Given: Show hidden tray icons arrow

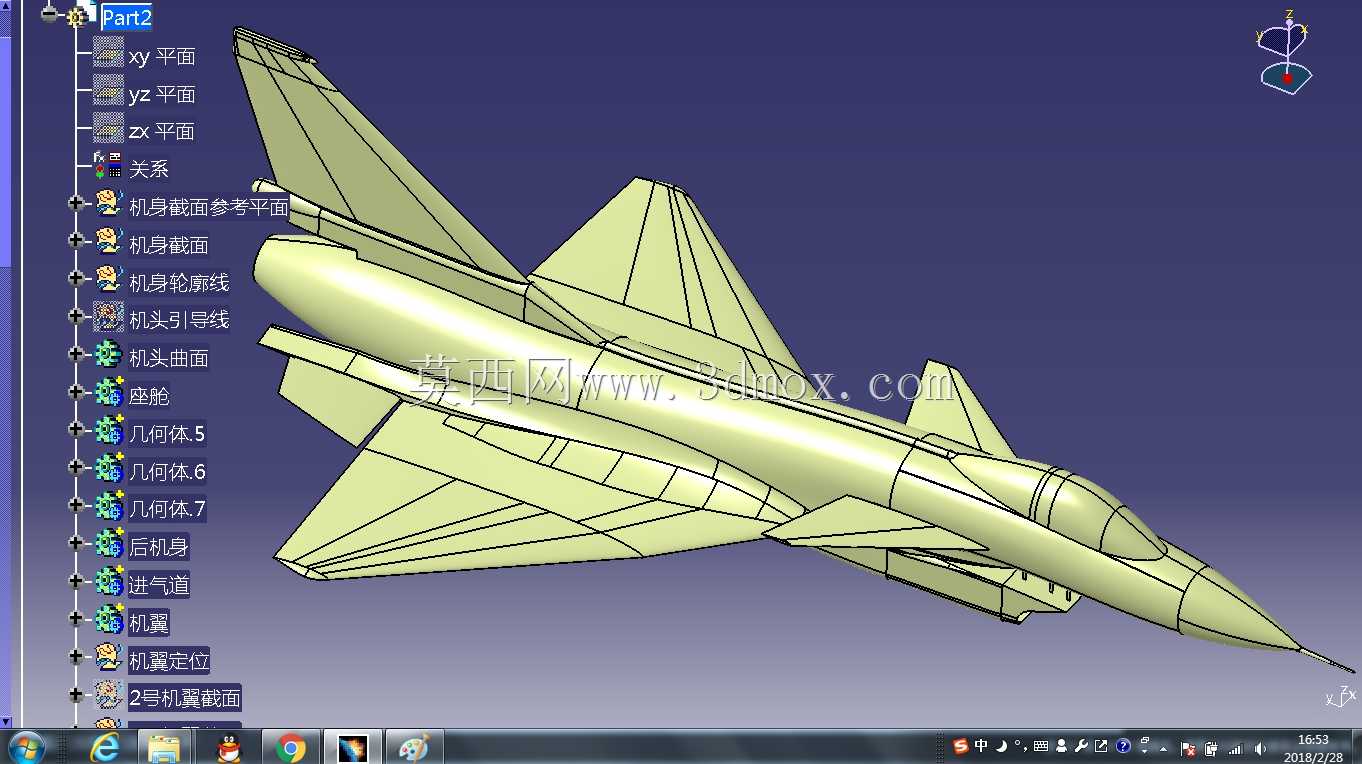Looking at the screenshot, I should [1163, 748].
